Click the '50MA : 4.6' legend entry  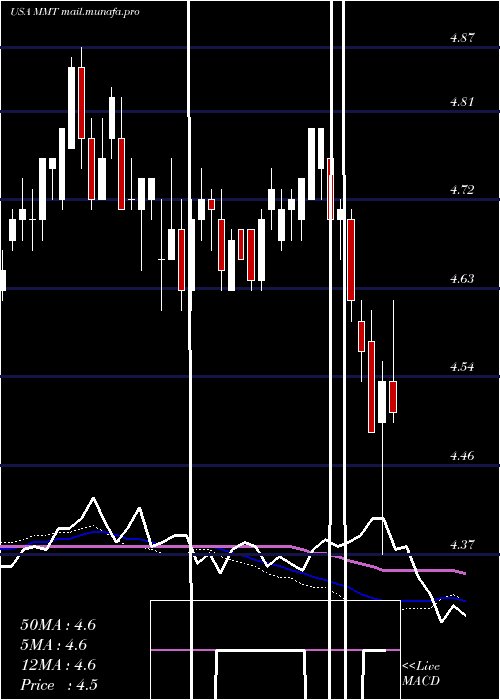(58, 625)
